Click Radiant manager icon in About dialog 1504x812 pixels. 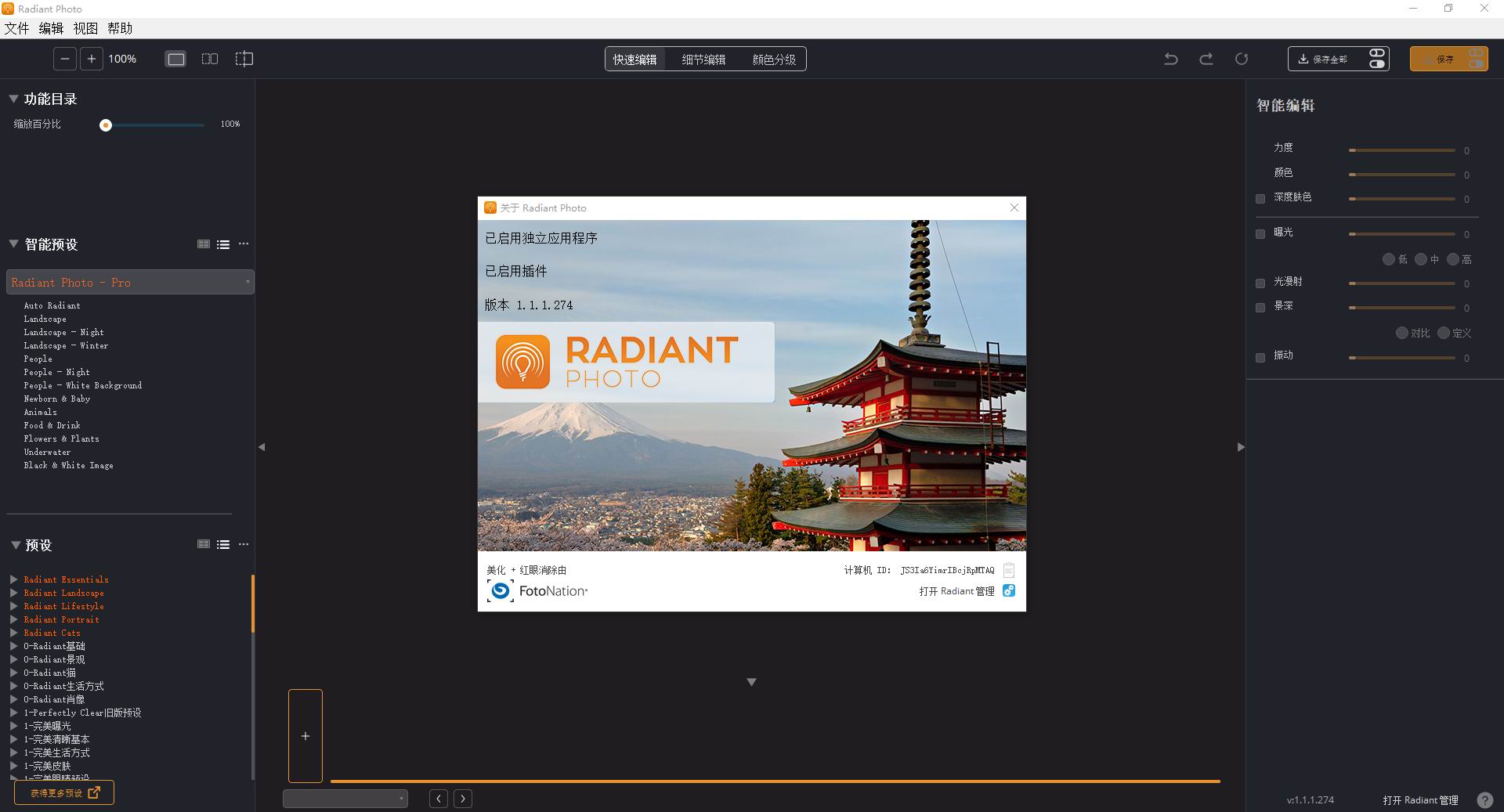click(1009, 590)
